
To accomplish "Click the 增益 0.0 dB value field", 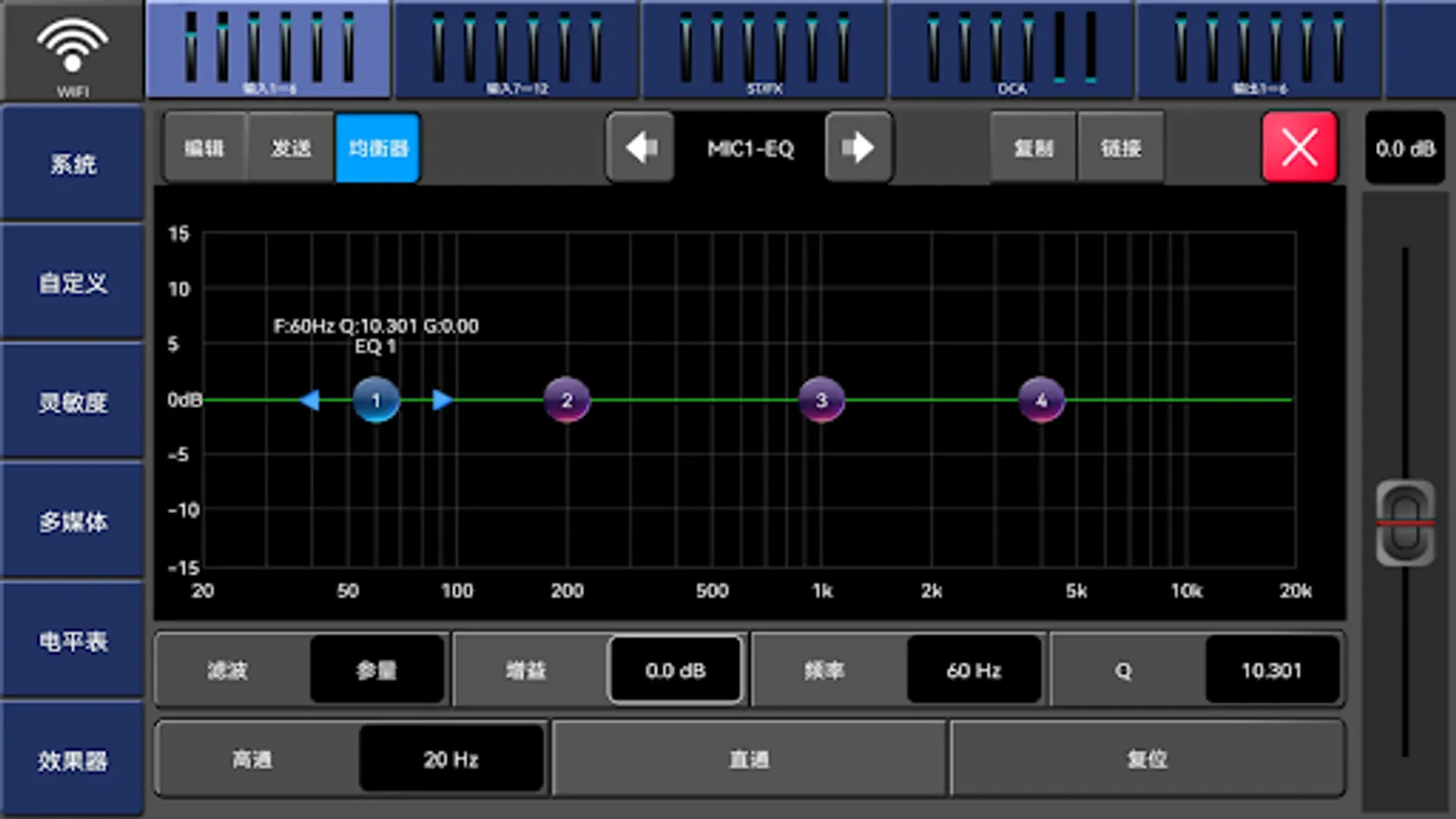I will click(675, 671).
